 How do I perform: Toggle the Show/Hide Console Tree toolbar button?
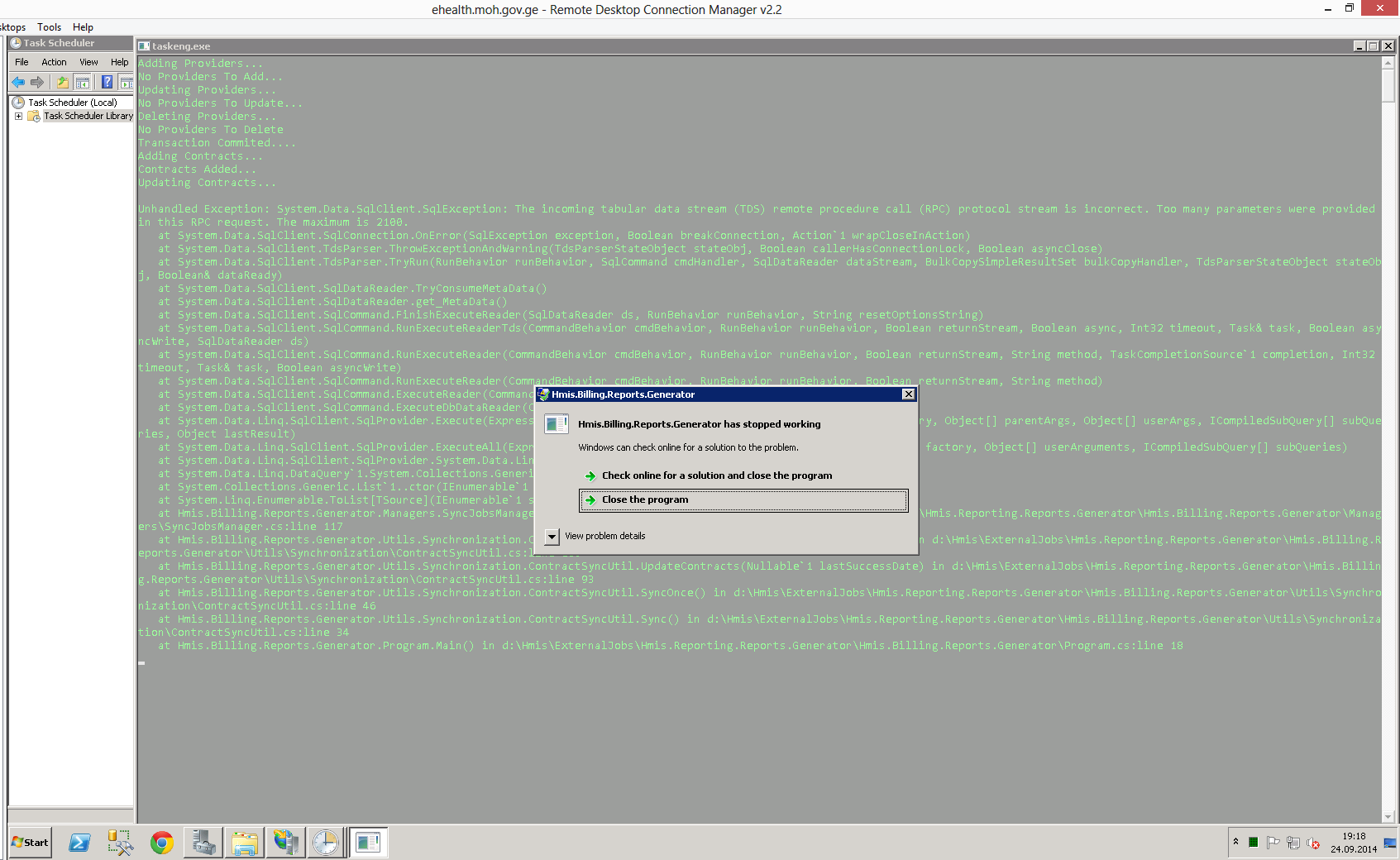click(83, 82)
